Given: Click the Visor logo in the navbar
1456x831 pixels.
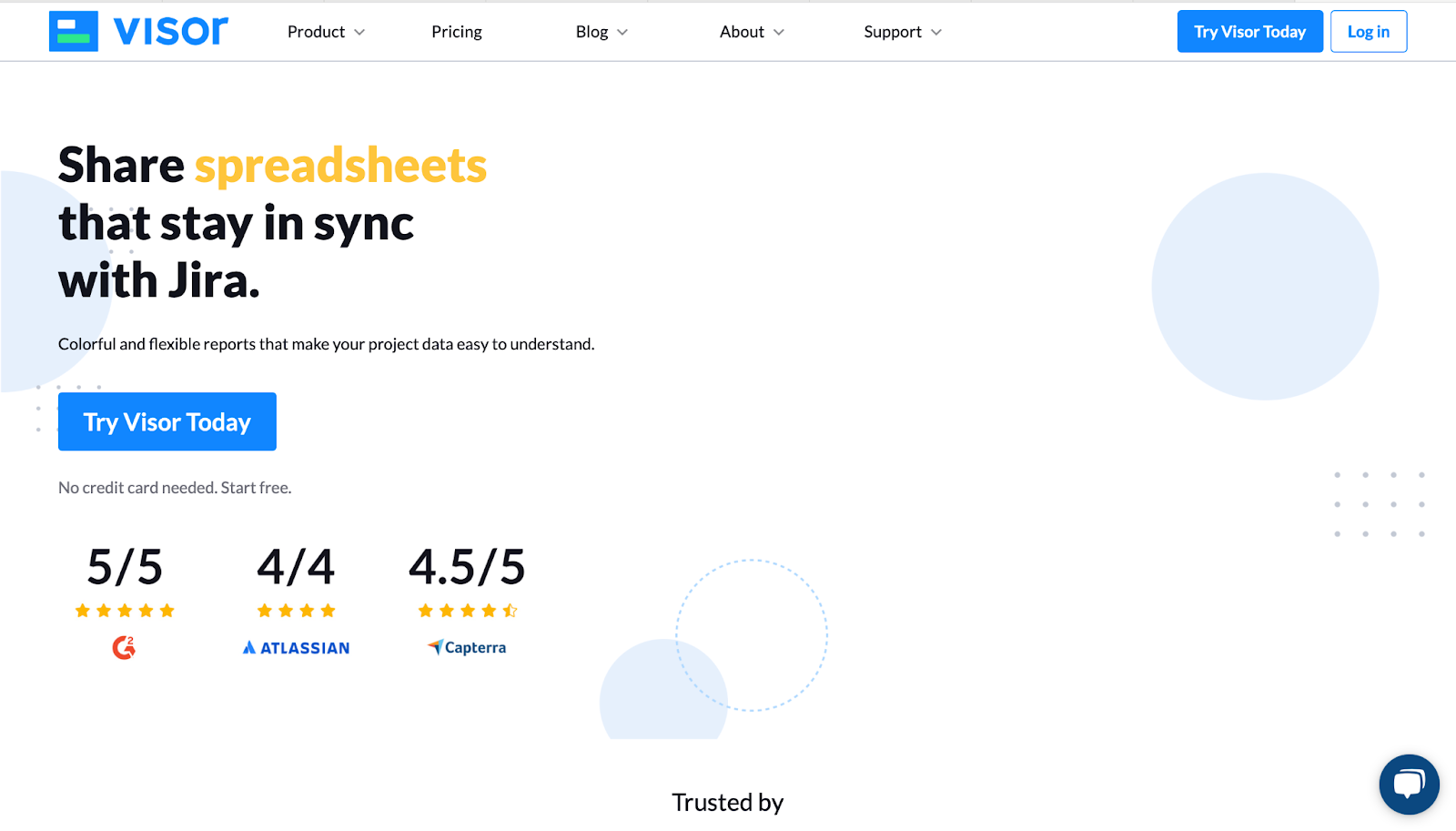Looking at the screenshot, I should (x=137, y=31).
